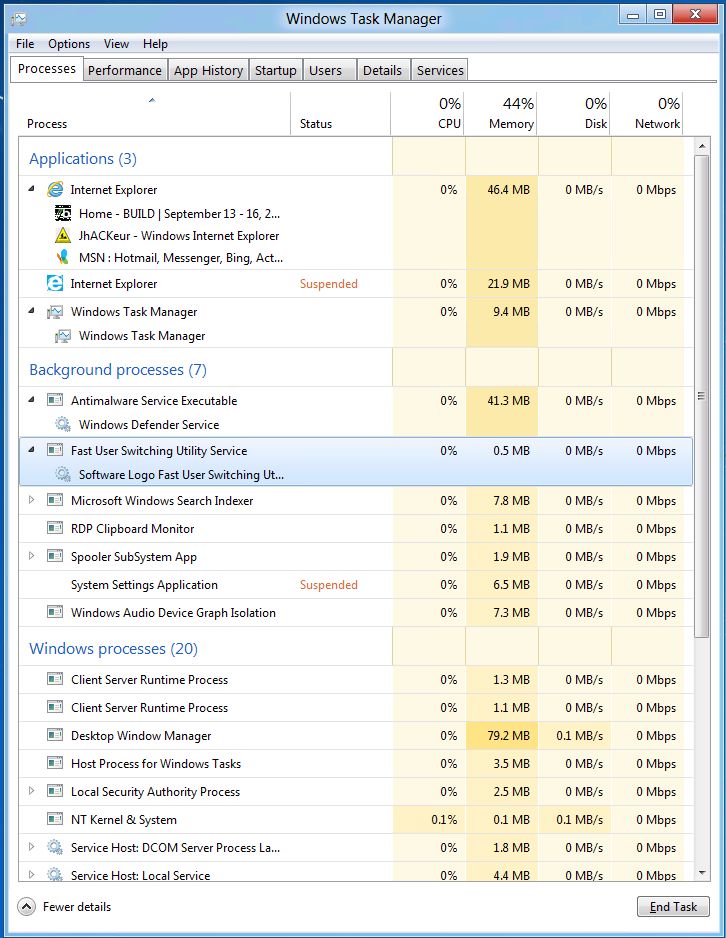Open the Help menu
The image size is (726, 938).
155,44
